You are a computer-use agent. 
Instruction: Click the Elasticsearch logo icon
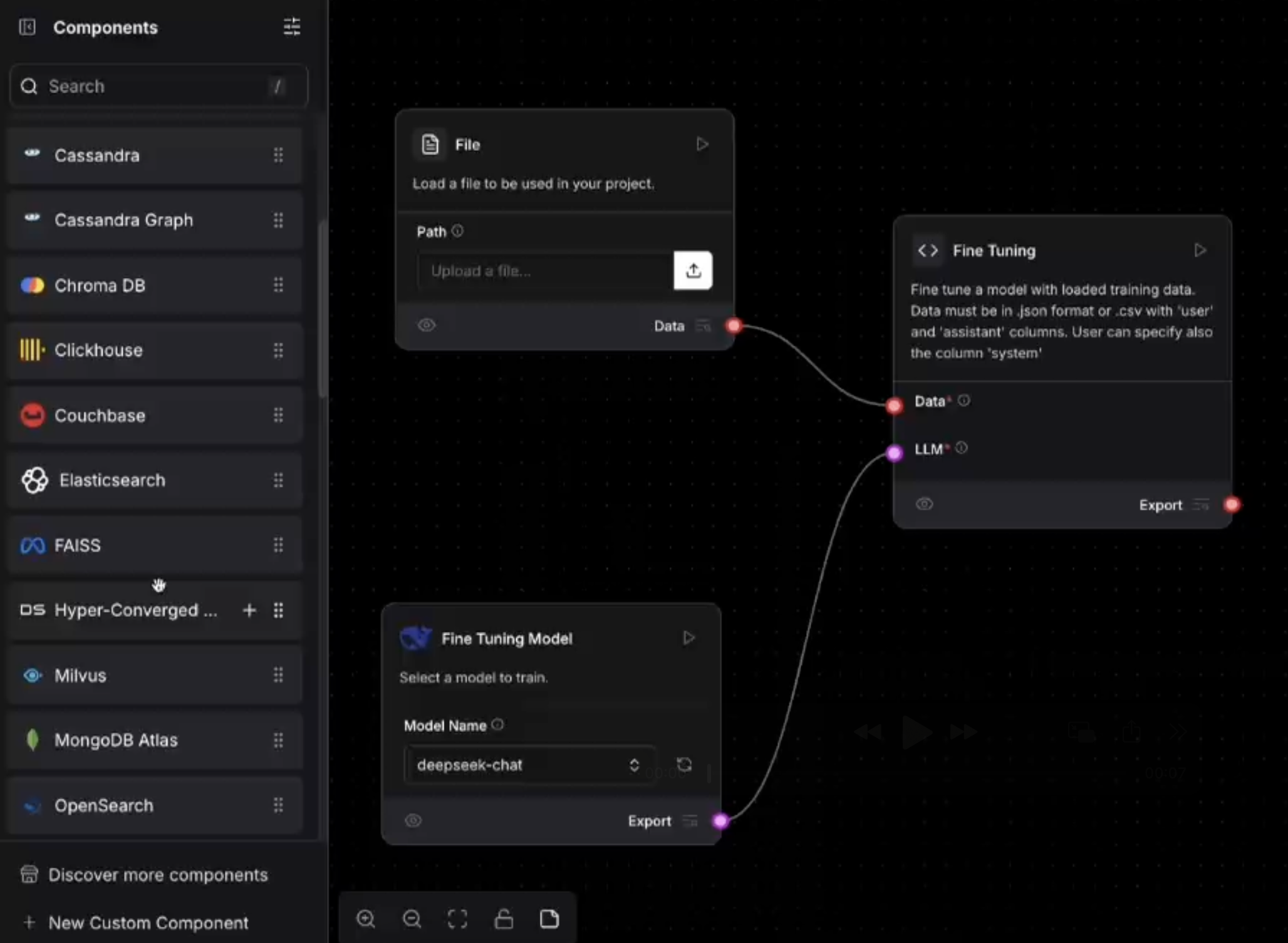[x=34, y=480]
